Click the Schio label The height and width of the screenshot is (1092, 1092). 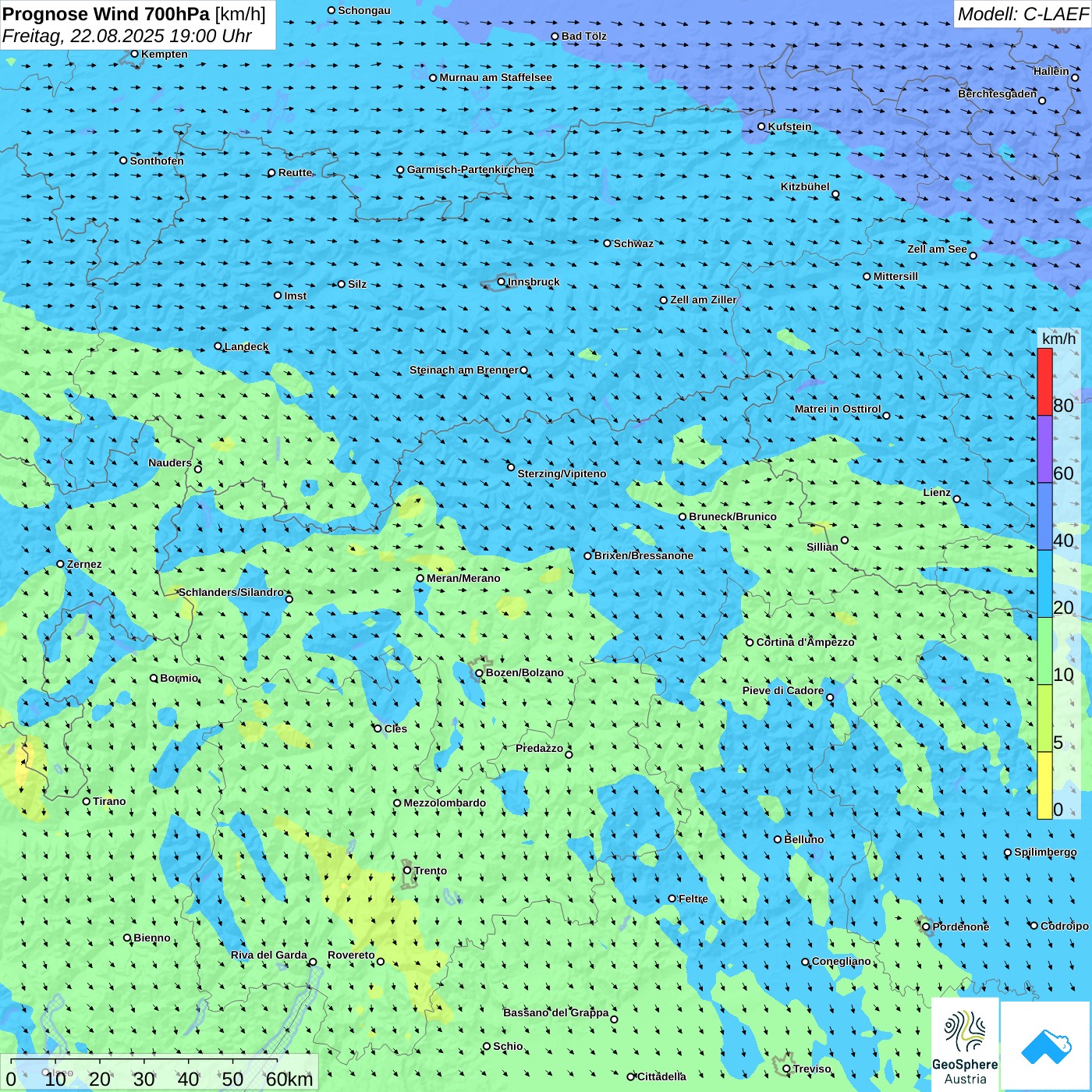pyautogui.click(x=508, y=1046)
